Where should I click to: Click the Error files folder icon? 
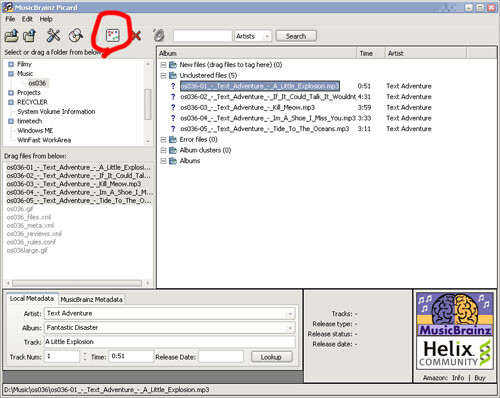point(173,139)
